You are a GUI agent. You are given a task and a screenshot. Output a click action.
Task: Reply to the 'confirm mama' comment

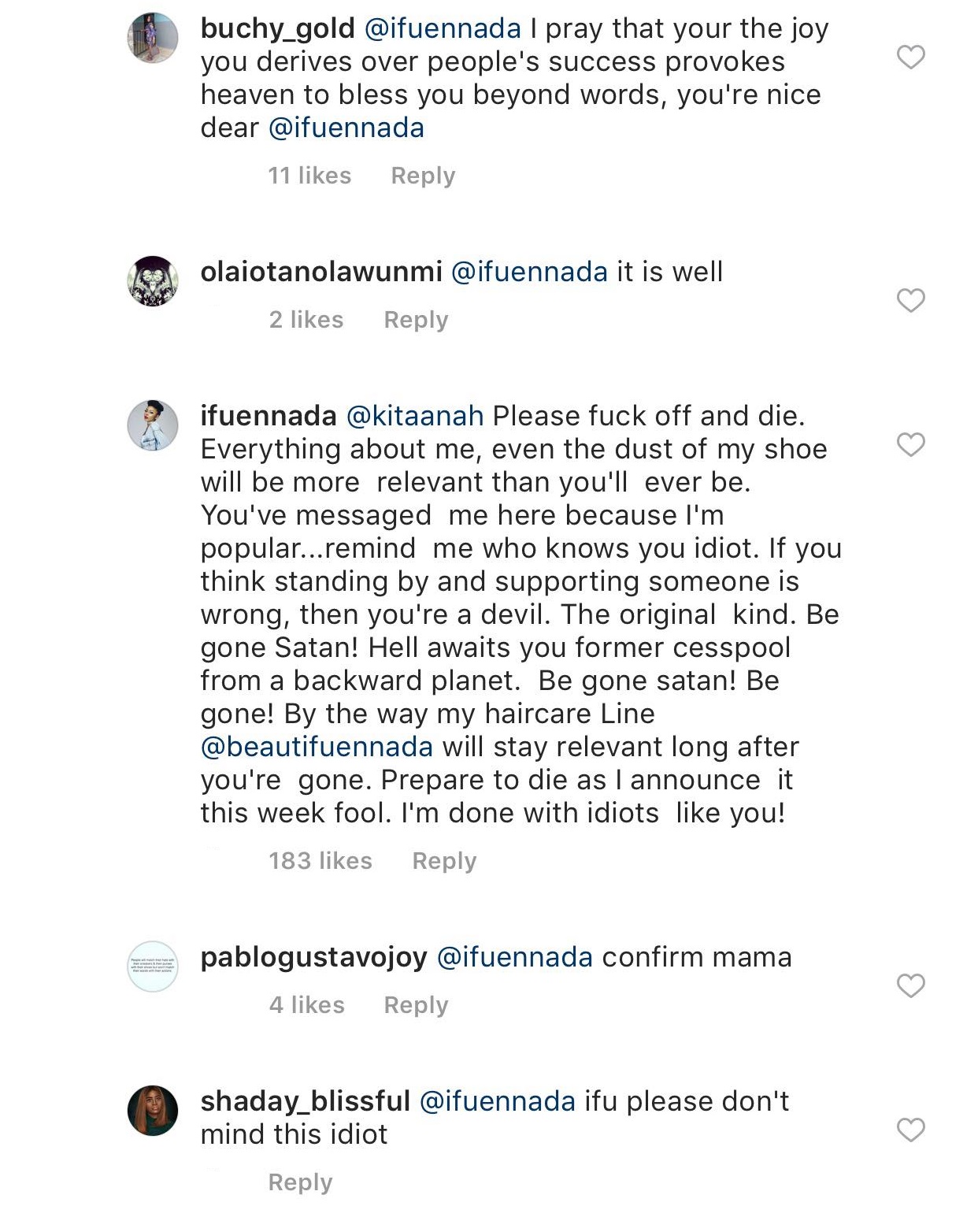point(416,1005)
